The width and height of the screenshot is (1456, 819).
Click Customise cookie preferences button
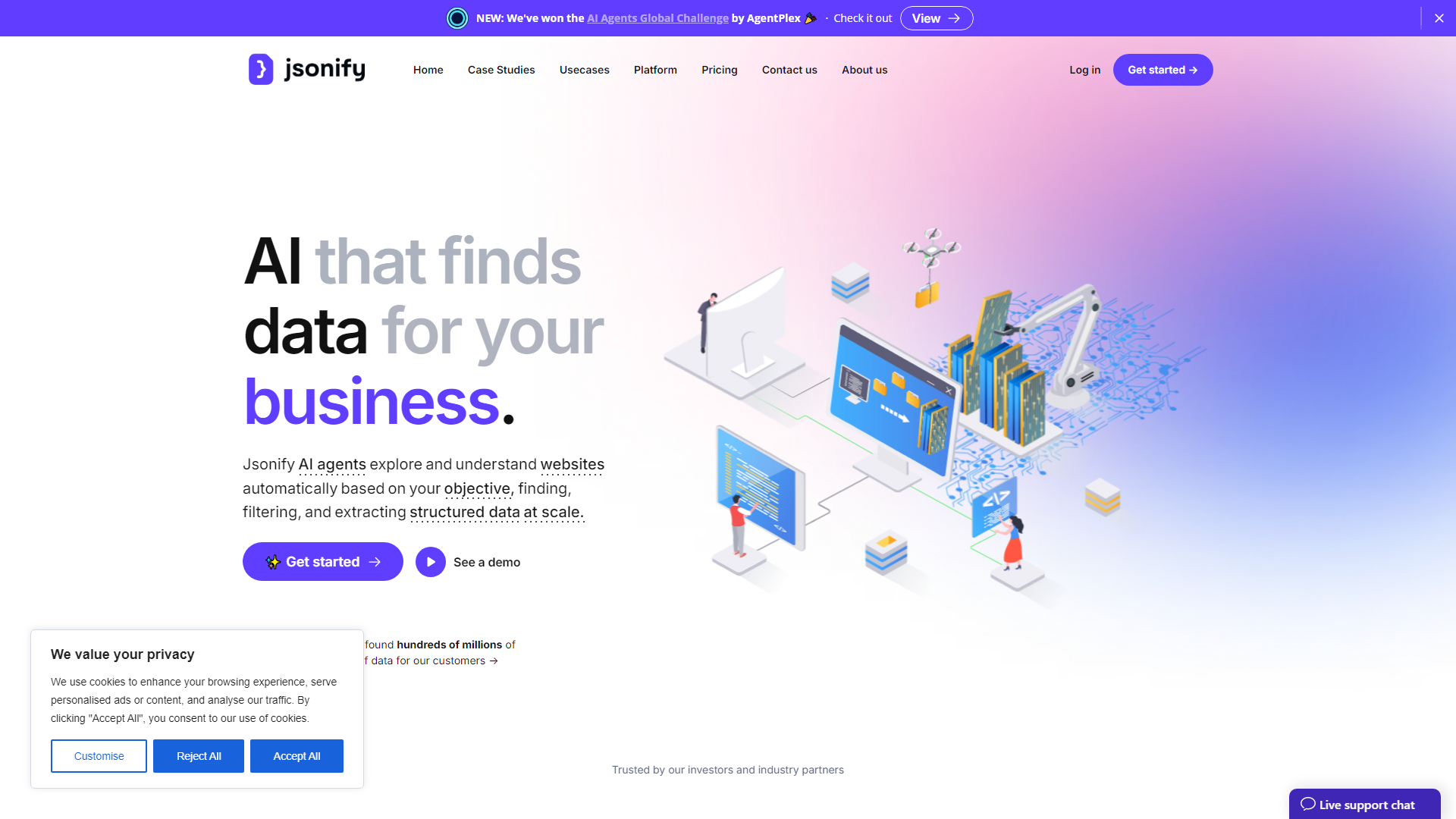(x=98, y=756)
